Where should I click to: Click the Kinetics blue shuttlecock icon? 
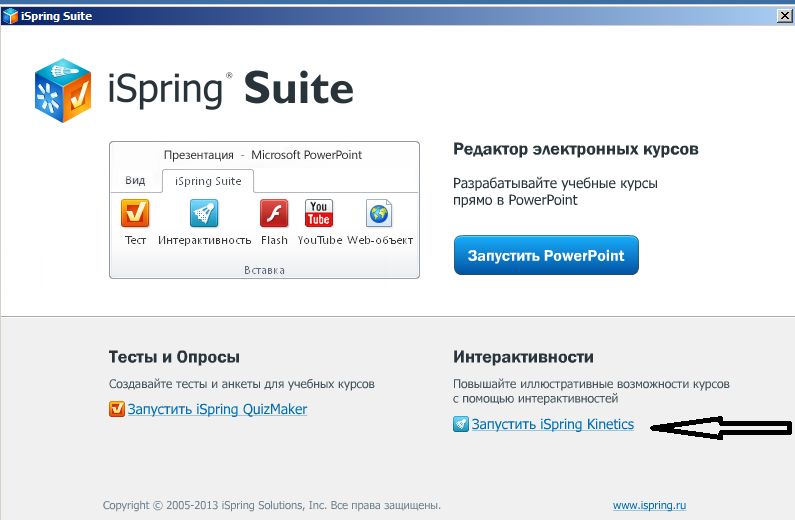pyautogui.click(x=461, y=424)
